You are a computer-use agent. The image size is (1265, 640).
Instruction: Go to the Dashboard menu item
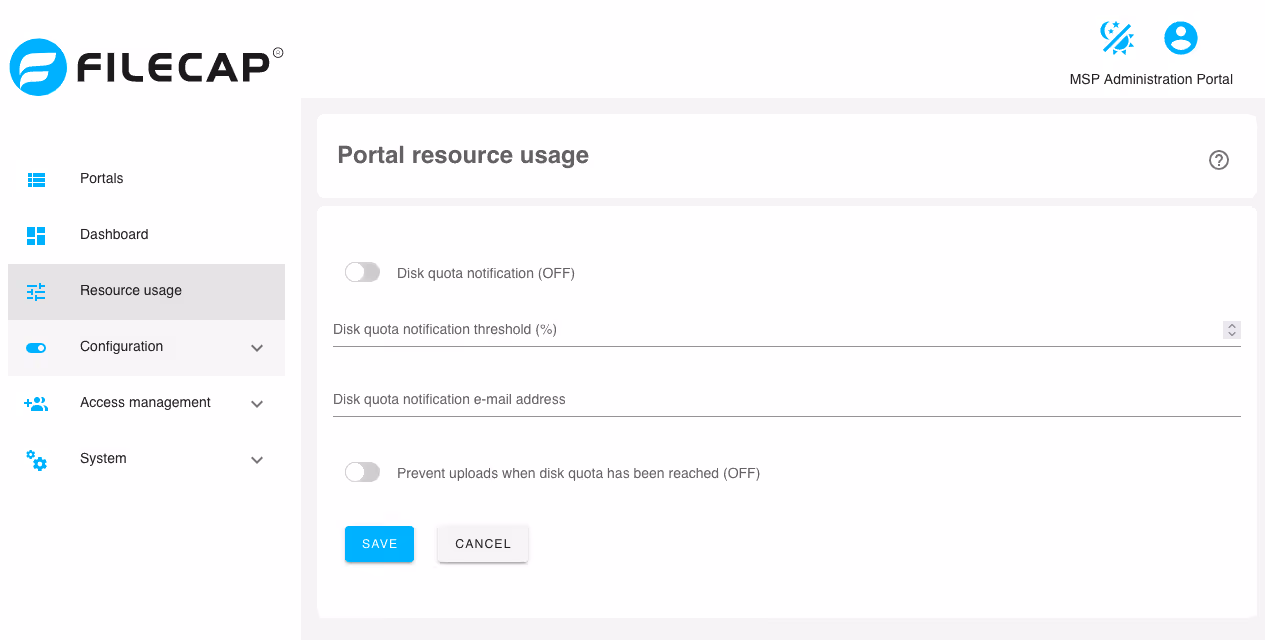pyautogui.click(x=146, y=235)
